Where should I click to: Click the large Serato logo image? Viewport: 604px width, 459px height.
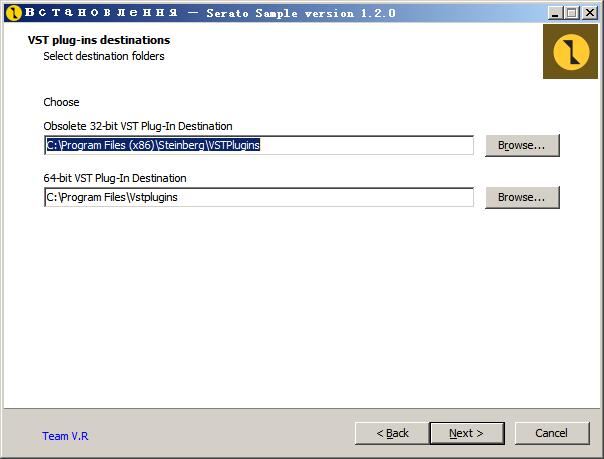[x=570, y=52]
